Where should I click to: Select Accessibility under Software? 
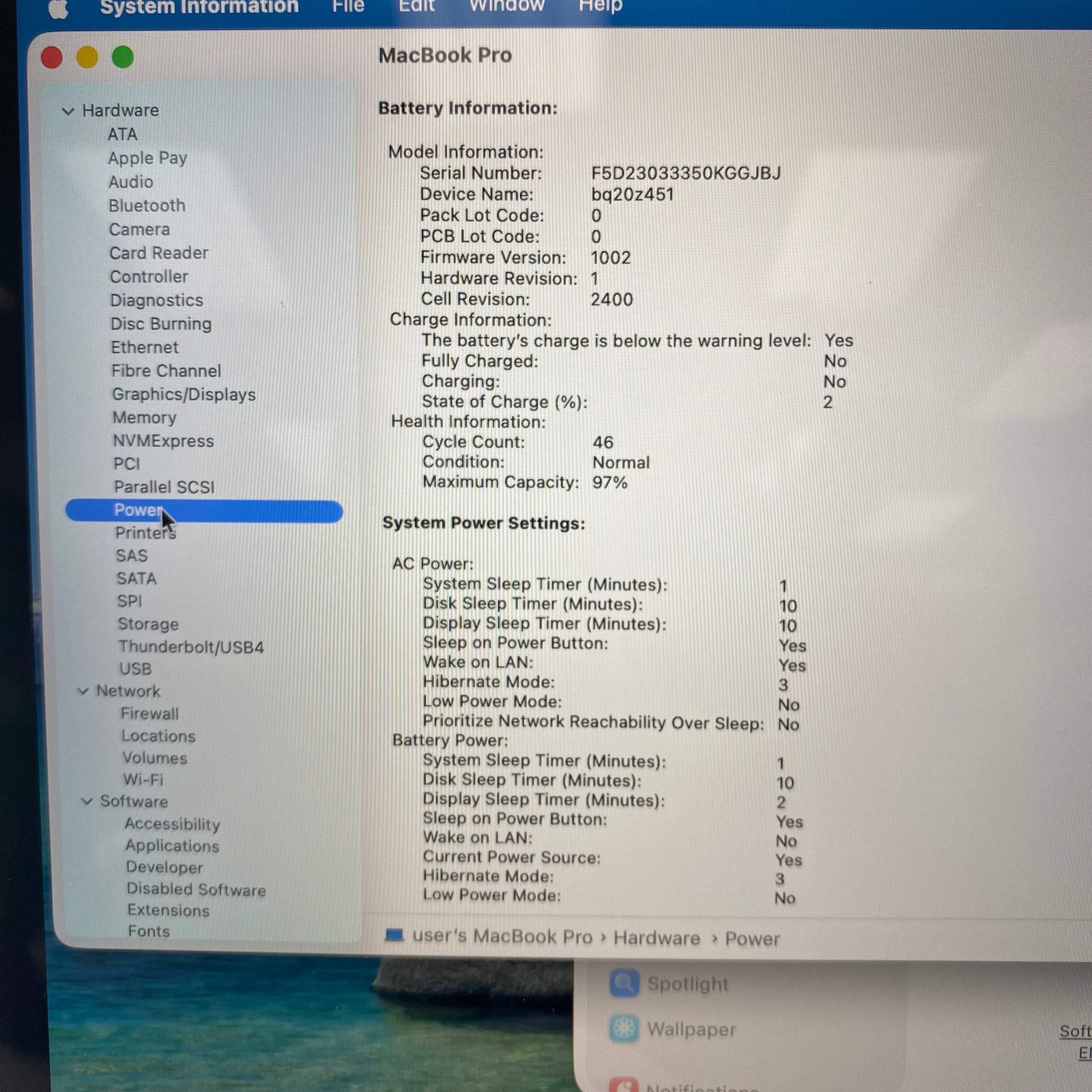172,824
